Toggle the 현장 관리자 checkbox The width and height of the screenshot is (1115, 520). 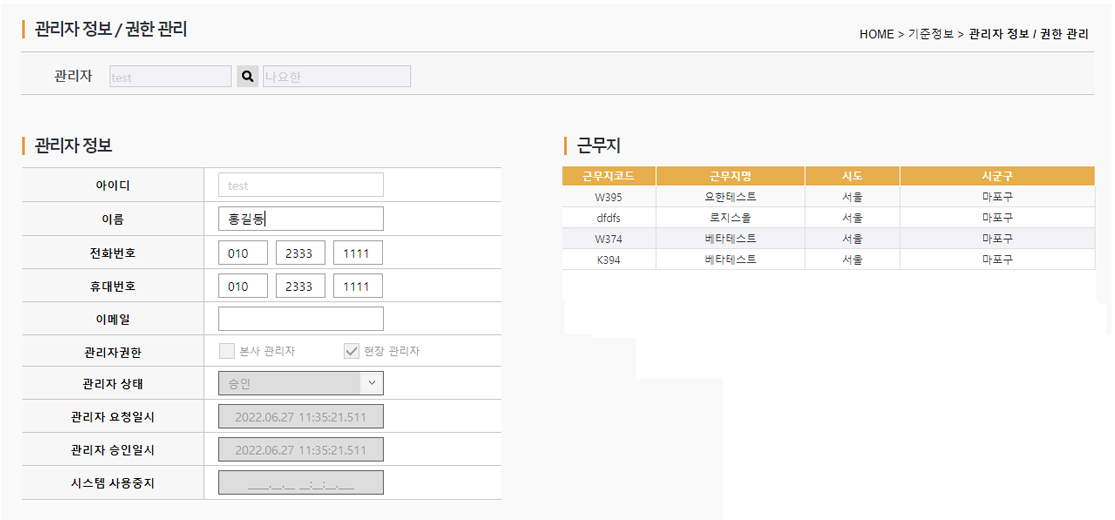tap(351, 351)
